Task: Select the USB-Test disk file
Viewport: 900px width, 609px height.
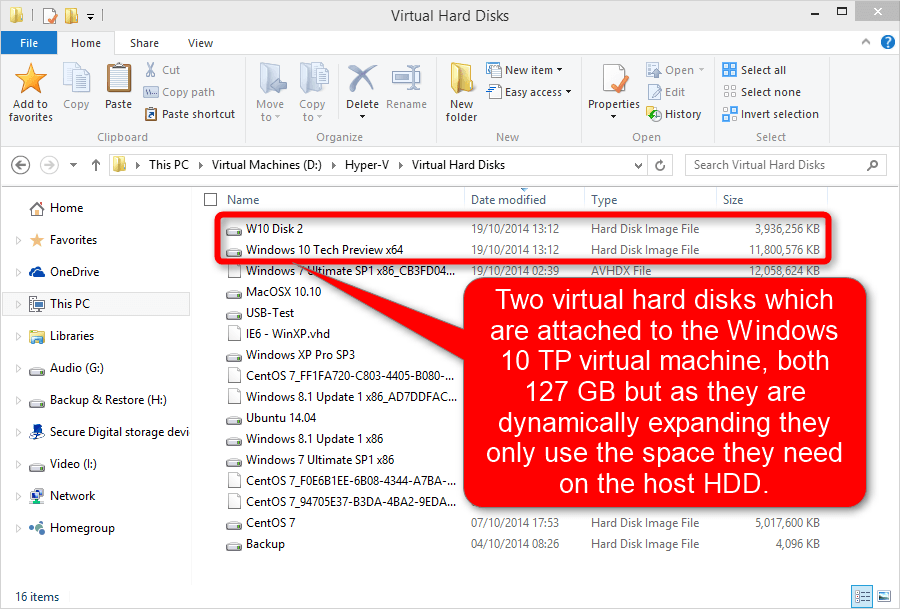Action: click(x=270, y=313)
